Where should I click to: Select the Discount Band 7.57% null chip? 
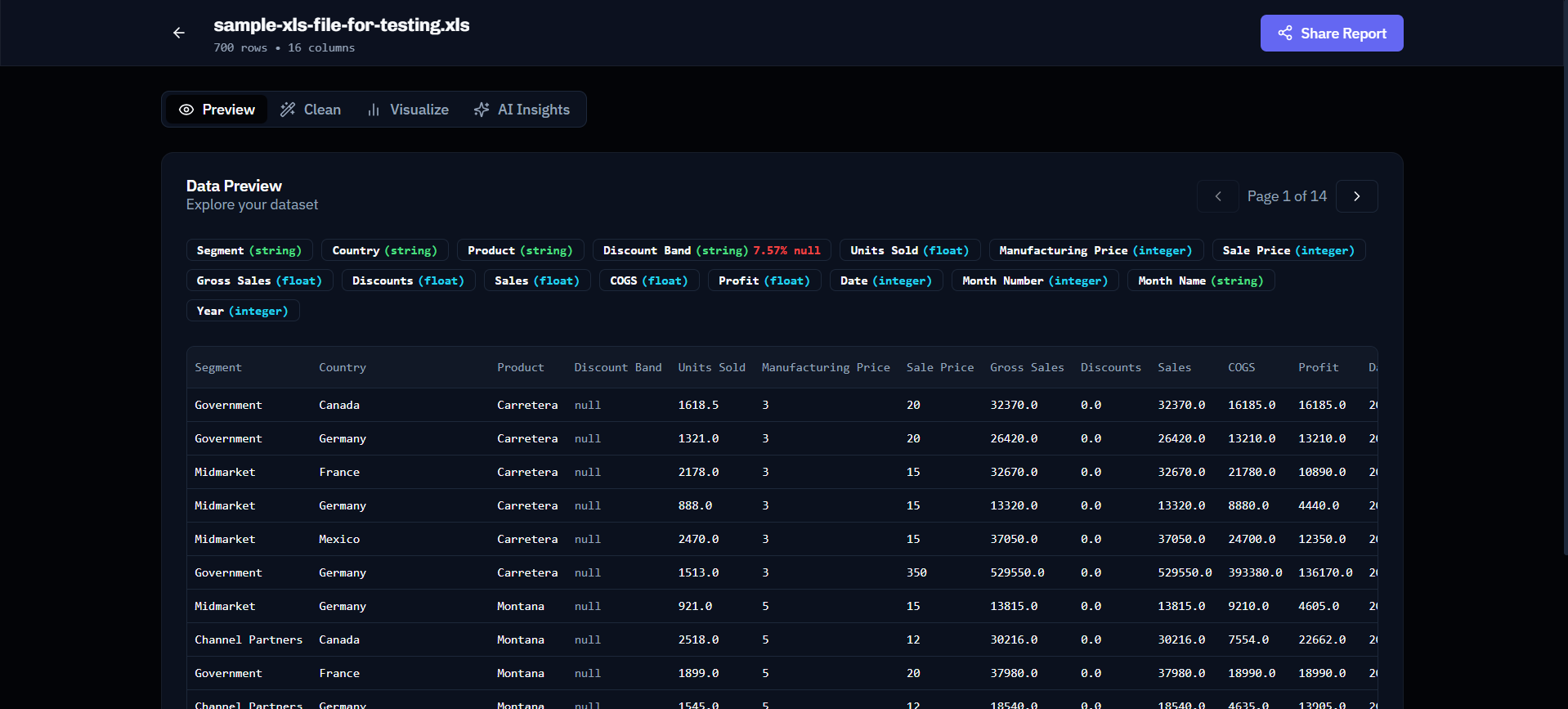712,250
